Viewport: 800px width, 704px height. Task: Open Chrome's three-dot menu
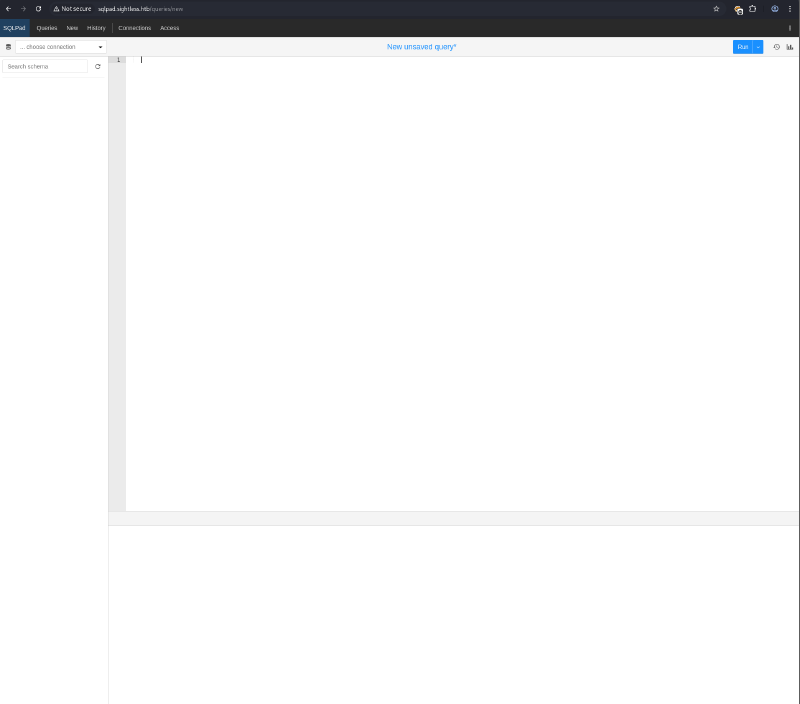click(x=791, y=8)
